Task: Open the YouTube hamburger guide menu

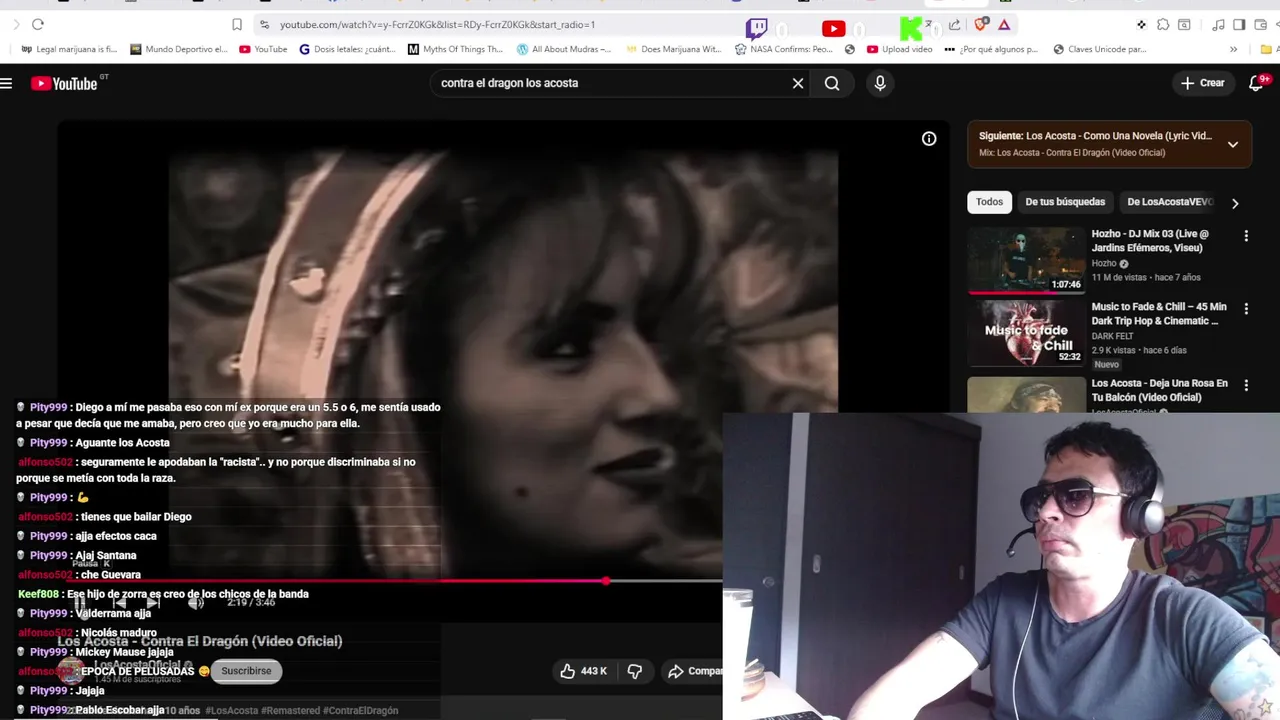Action: [x=6, y=83]
